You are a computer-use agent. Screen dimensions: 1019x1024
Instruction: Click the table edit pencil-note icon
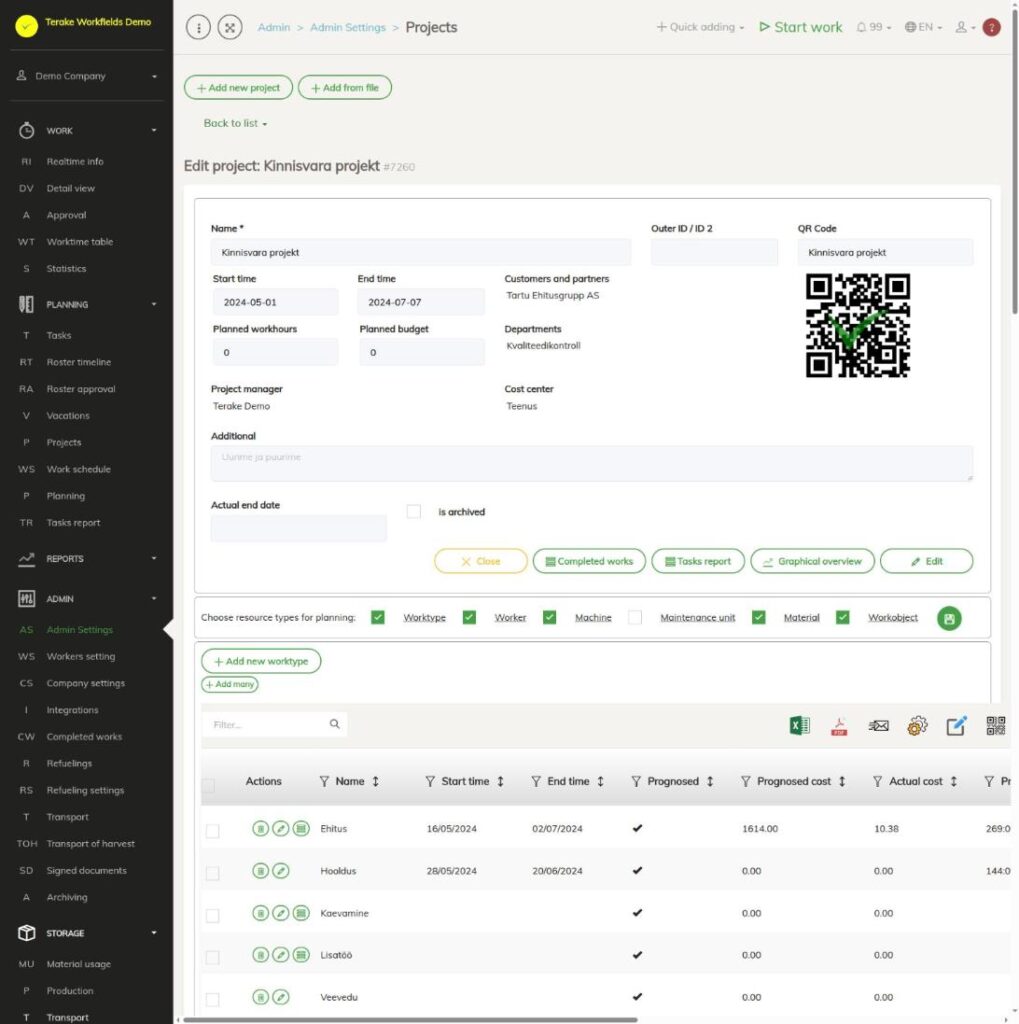coord(956,726)
